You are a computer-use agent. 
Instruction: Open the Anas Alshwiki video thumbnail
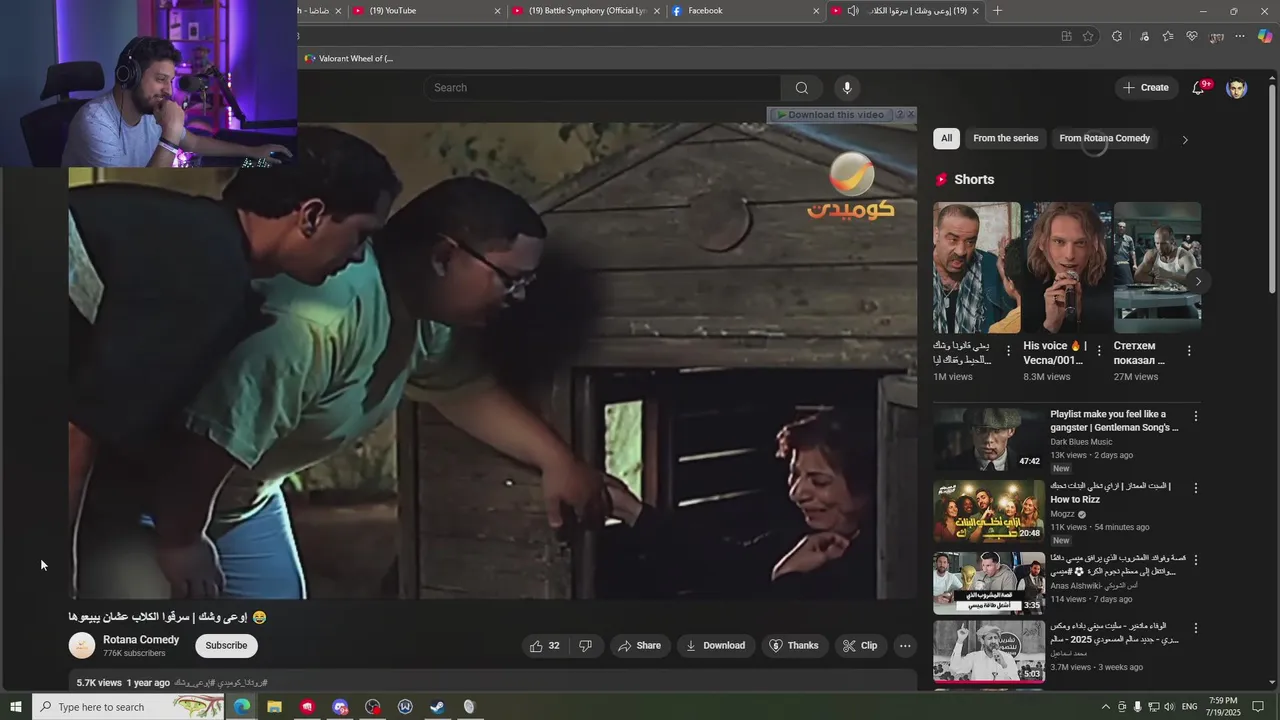click(989, 583)
